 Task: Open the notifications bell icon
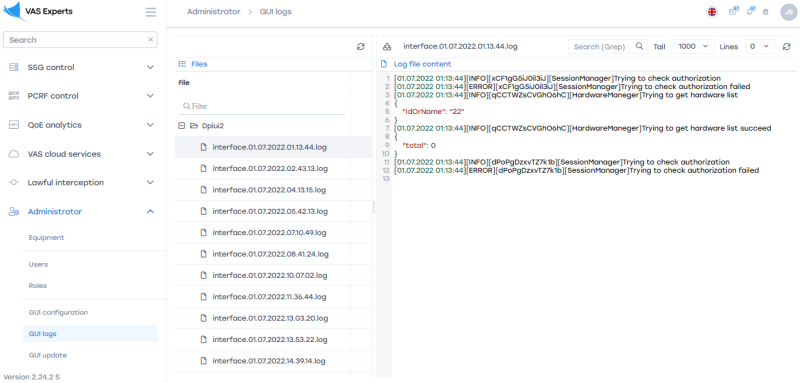click(x=749, y=12)
